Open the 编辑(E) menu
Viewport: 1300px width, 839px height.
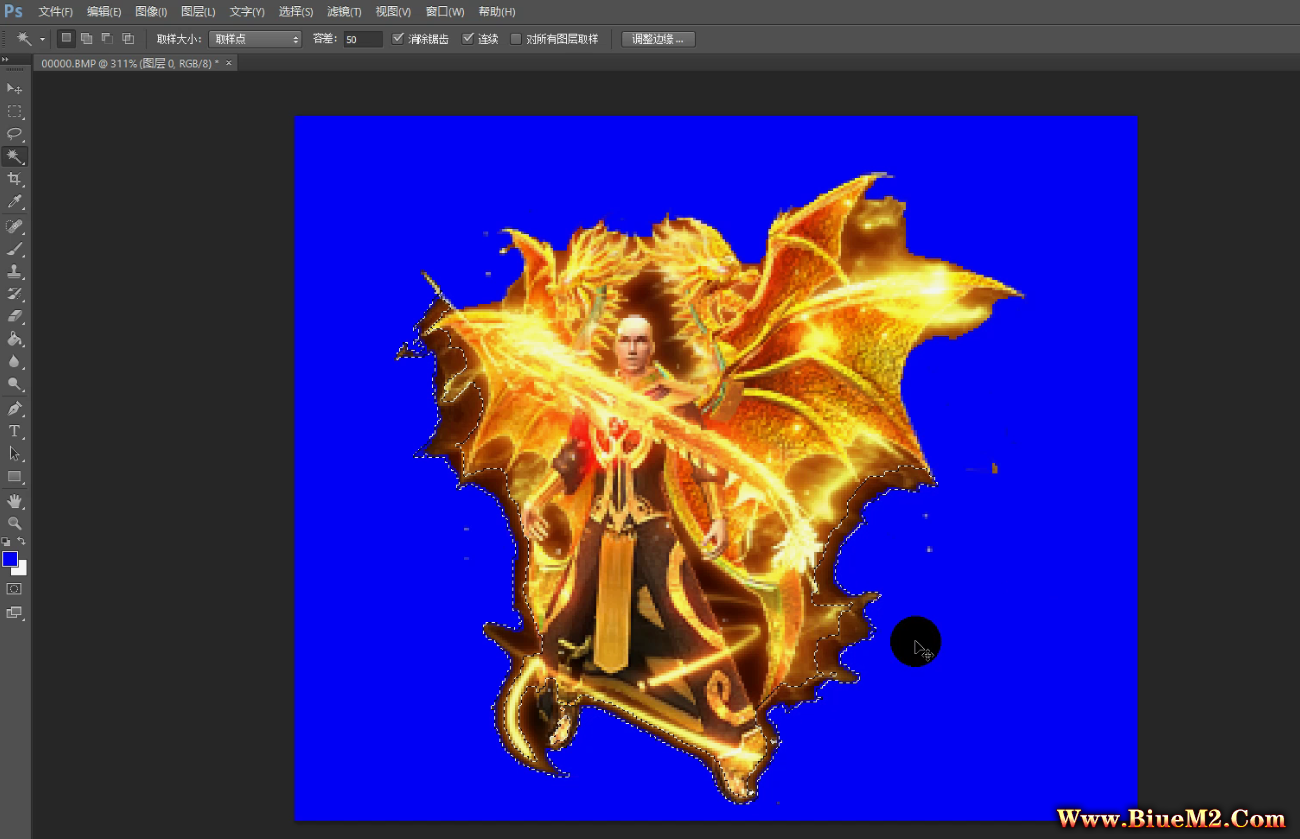tap(104, 12)
